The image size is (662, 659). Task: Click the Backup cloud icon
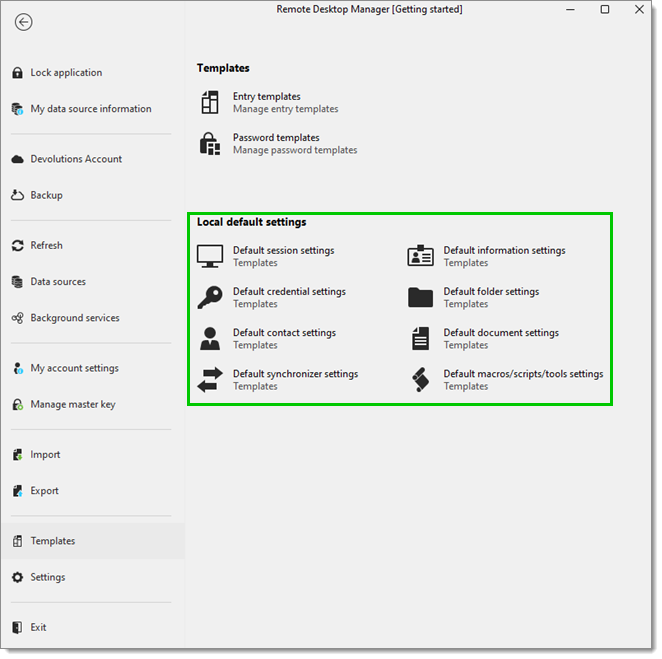(17, 195)
